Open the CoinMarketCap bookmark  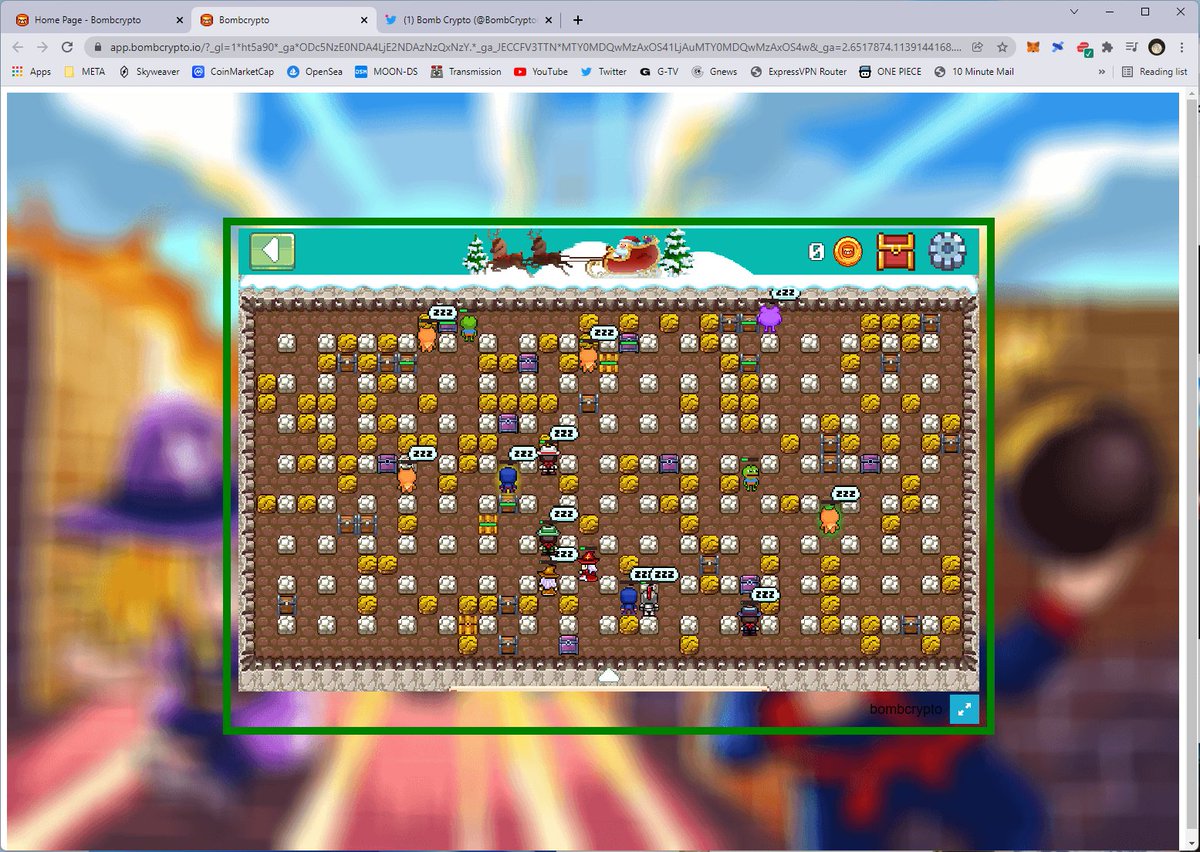pyautogui.click(x=233, y=72)
